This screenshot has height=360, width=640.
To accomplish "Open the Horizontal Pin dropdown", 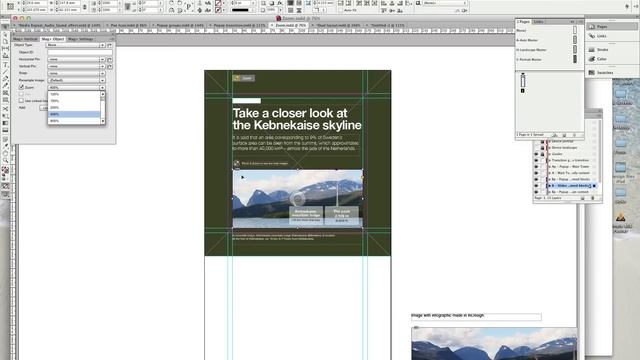I will coord(76,59).
